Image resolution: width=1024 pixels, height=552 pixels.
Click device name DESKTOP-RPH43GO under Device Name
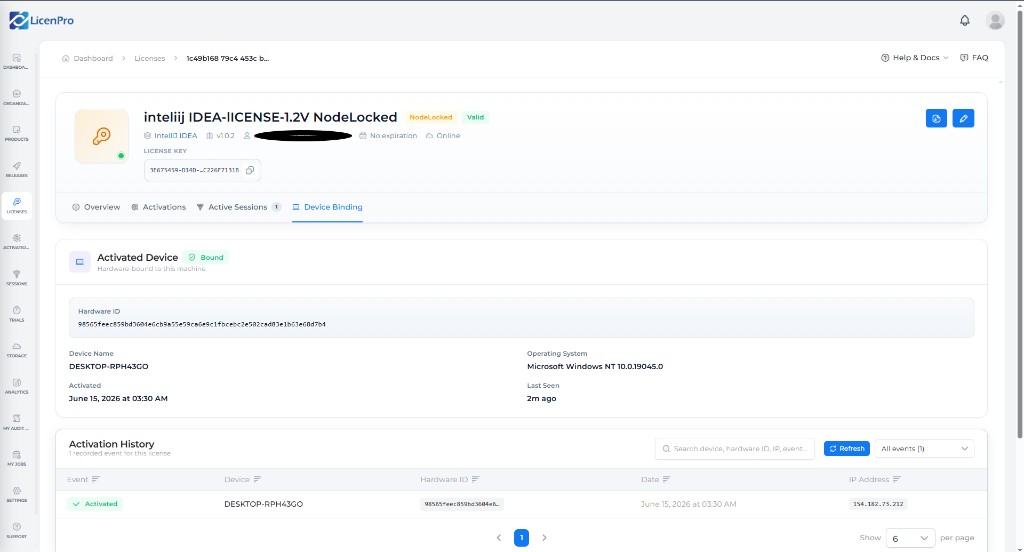tap(108, 366)
